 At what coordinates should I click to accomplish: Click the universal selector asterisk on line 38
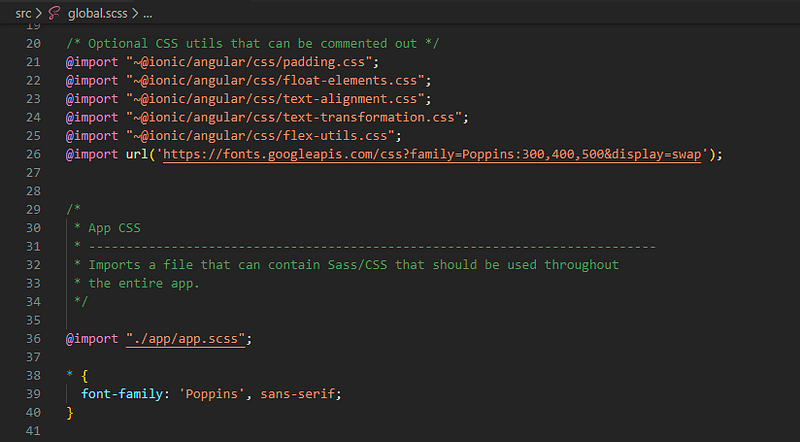click(x=69, y=374)
